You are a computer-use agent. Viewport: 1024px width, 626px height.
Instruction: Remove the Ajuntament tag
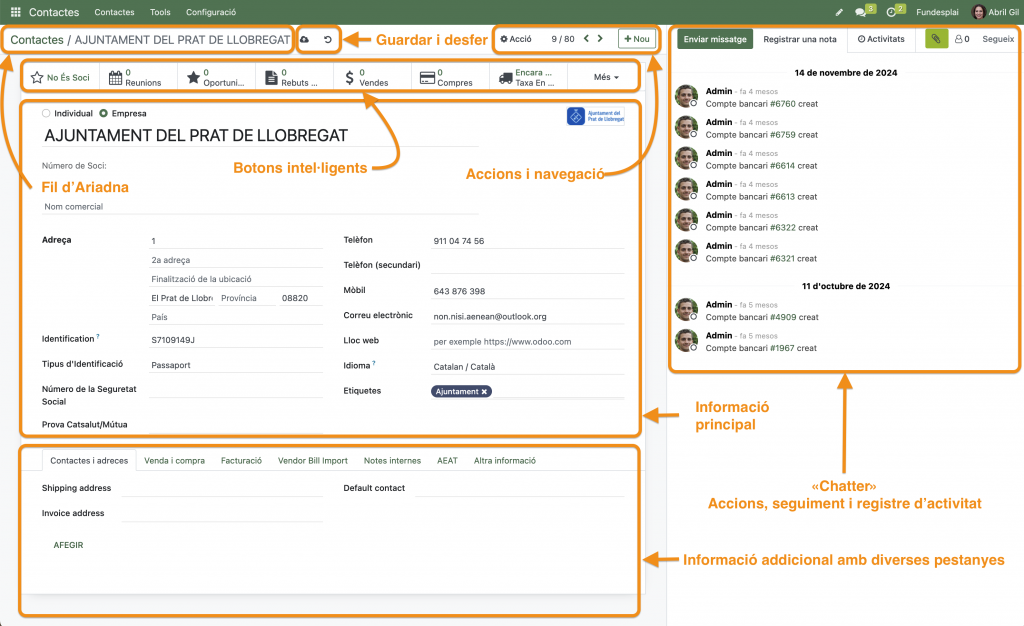485,392
